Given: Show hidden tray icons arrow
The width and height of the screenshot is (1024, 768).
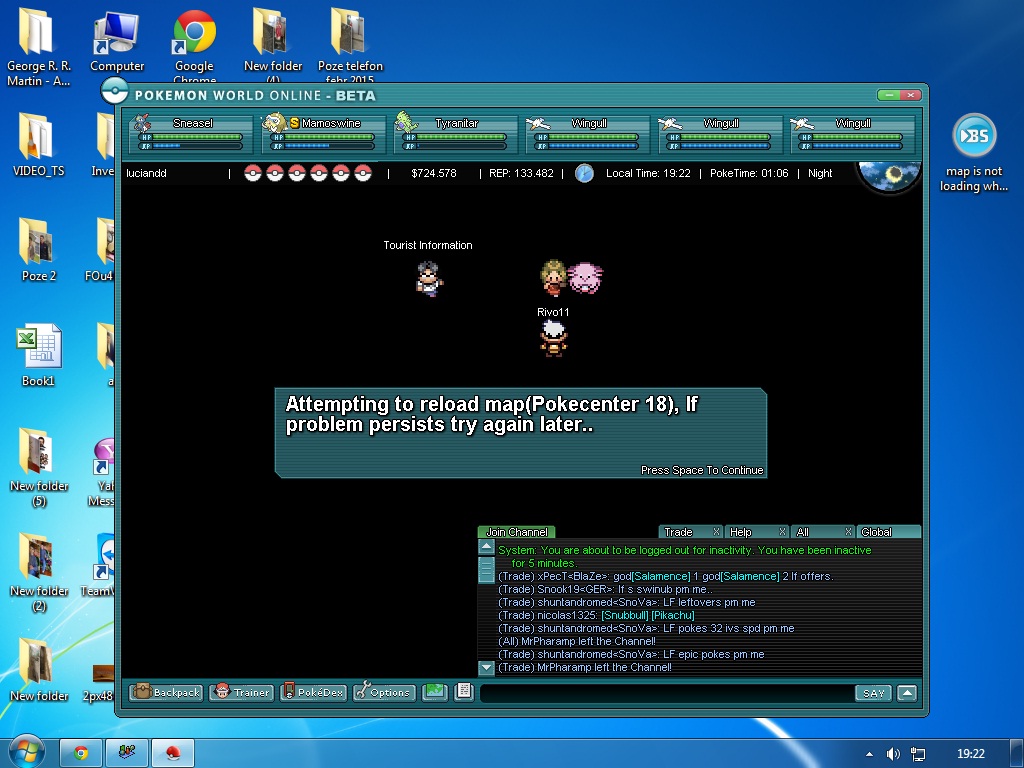Looking at the screenshot, I should 869,754.
